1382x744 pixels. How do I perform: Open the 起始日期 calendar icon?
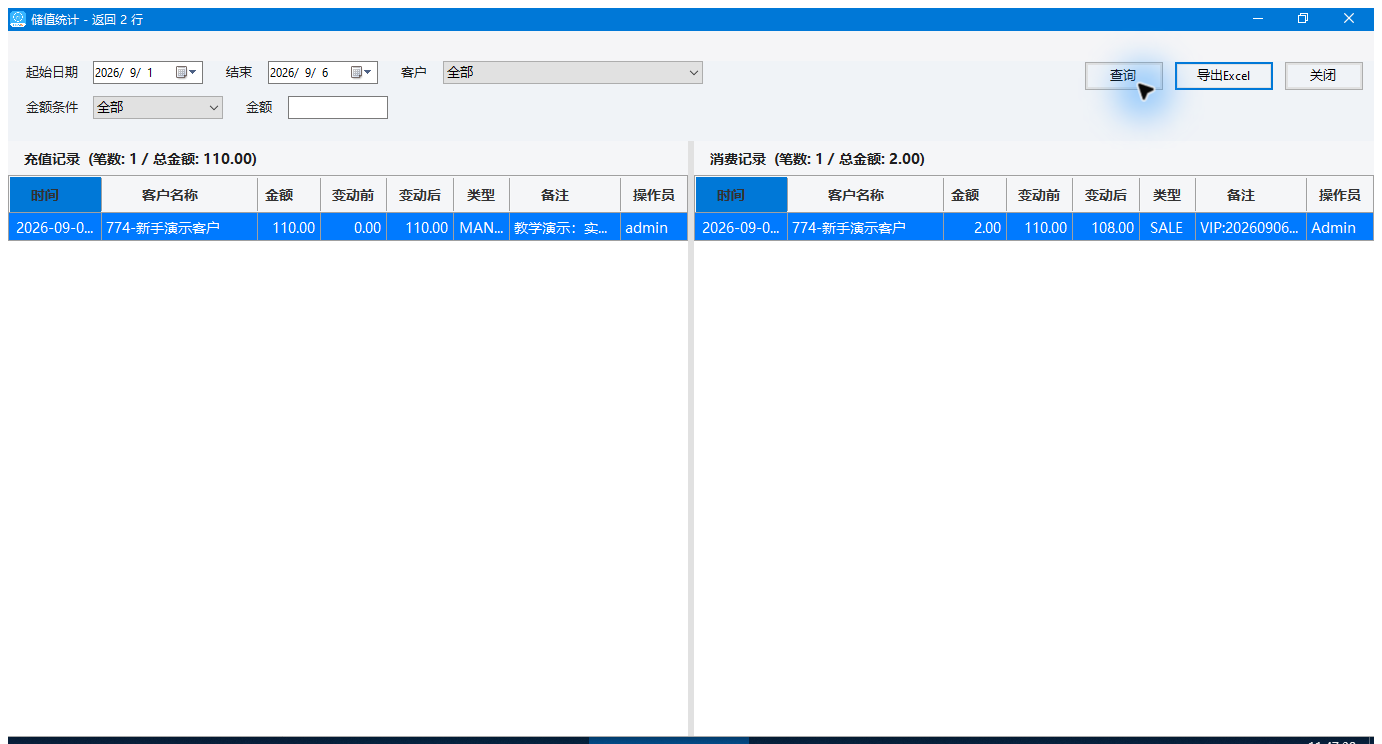pos(181,72)
